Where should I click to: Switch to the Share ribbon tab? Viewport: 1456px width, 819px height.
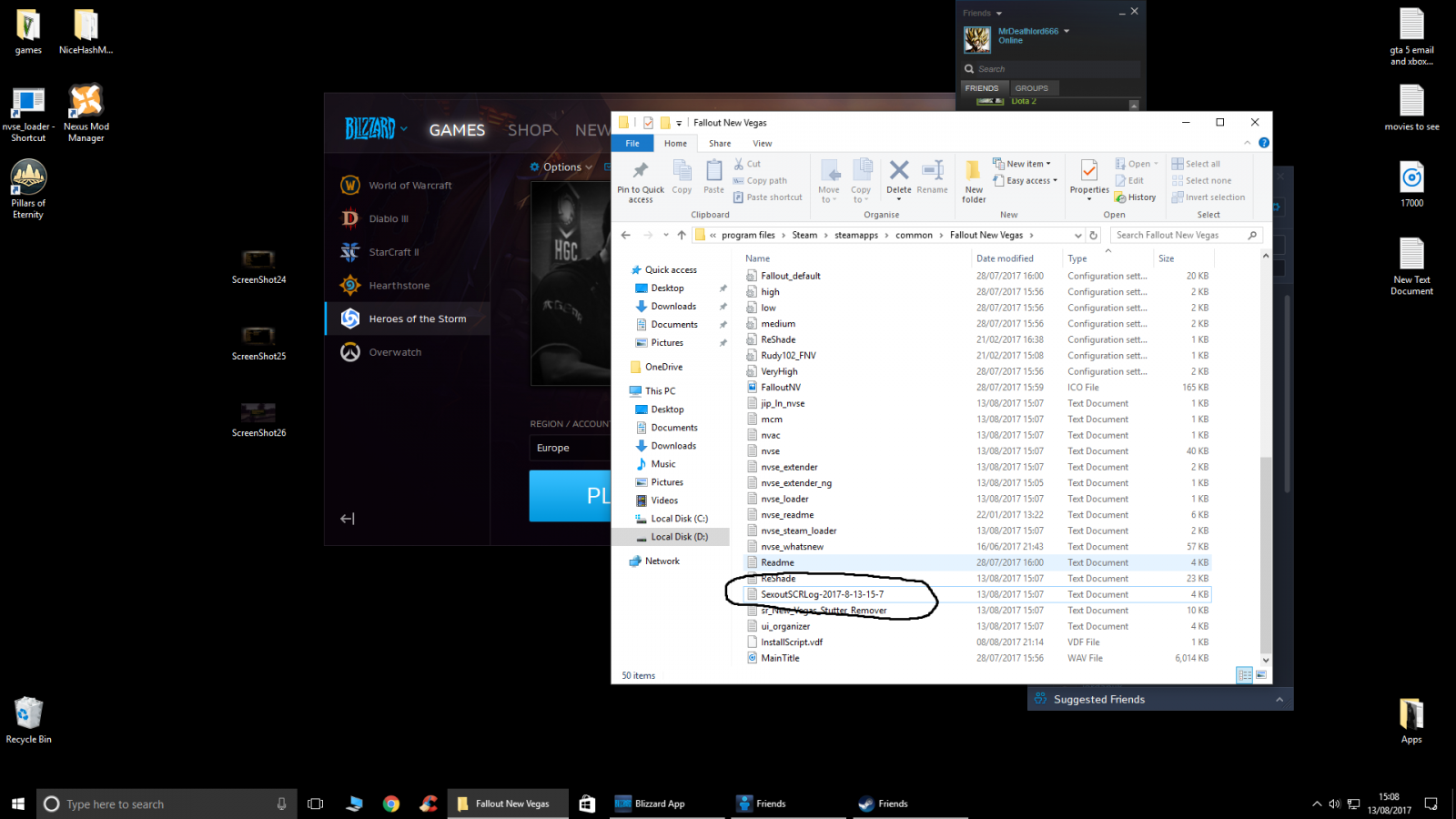coord(720,143)
